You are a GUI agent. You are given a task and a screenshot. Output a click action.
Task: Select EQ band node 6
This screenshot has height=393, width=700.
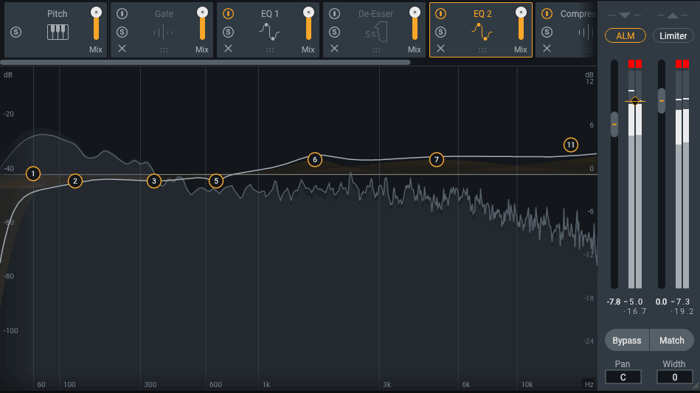point(315,159)
